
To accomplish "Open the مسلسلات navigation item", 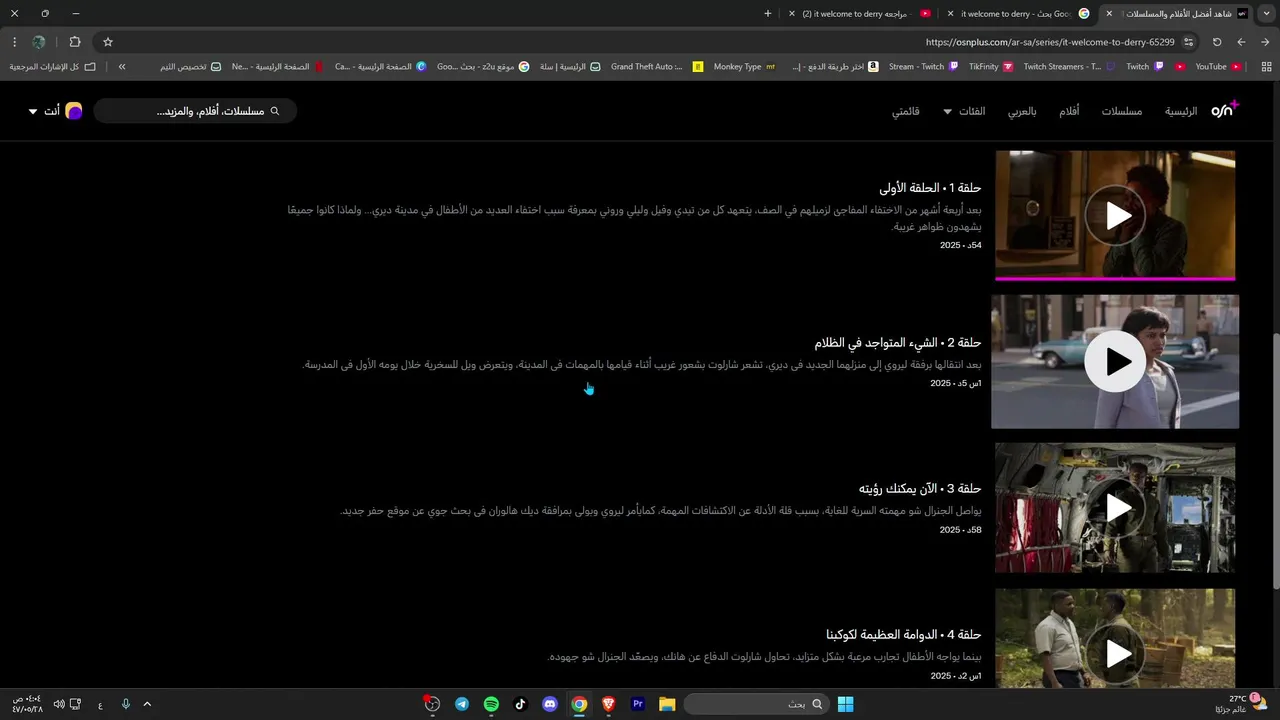I will coord(1122,111).
